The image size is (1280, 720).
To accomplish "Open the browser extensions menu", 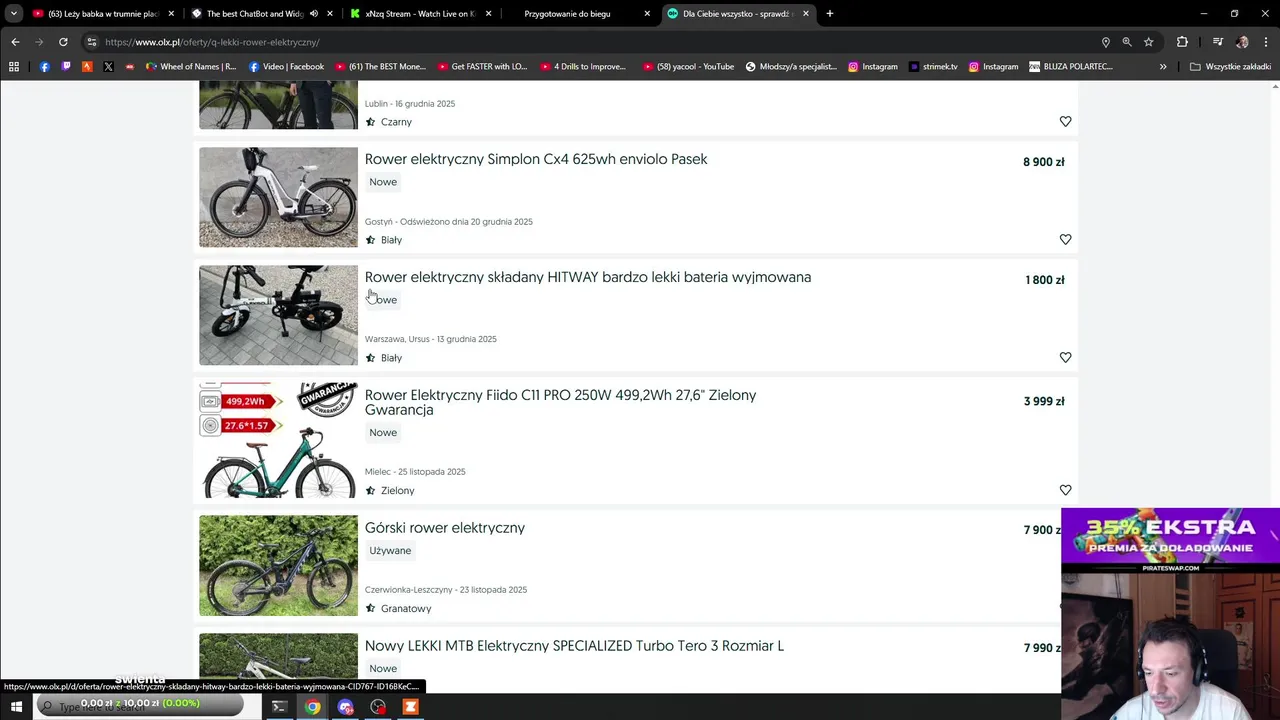I will pos(1182,42).
